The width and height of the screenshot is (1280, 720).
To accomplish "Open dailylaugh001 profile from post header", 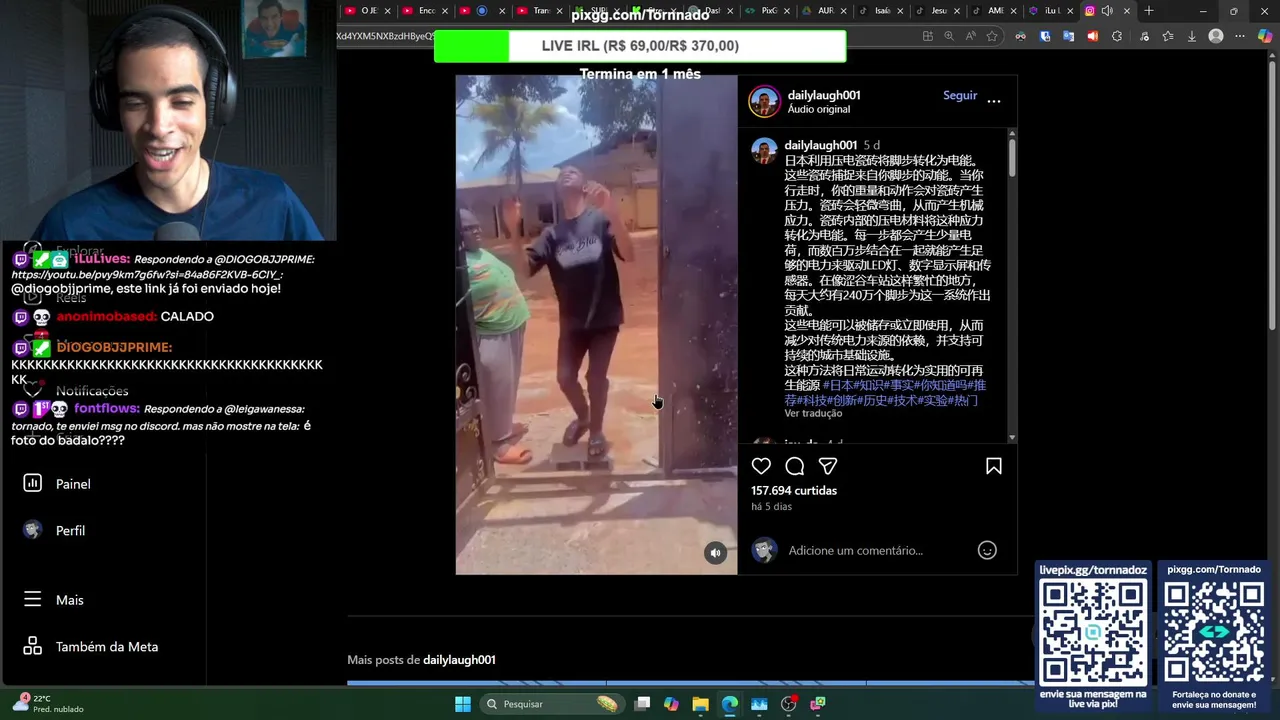I will [824, 95].
